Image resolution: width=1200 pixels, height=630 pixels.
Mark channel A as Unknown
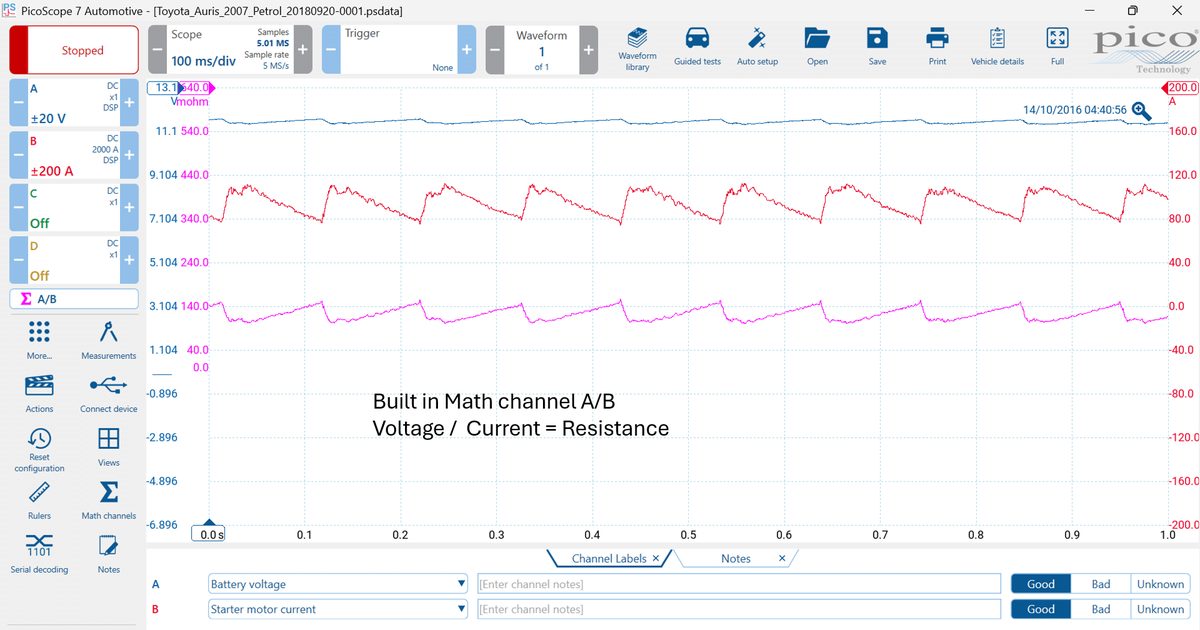coord(1160,584)
